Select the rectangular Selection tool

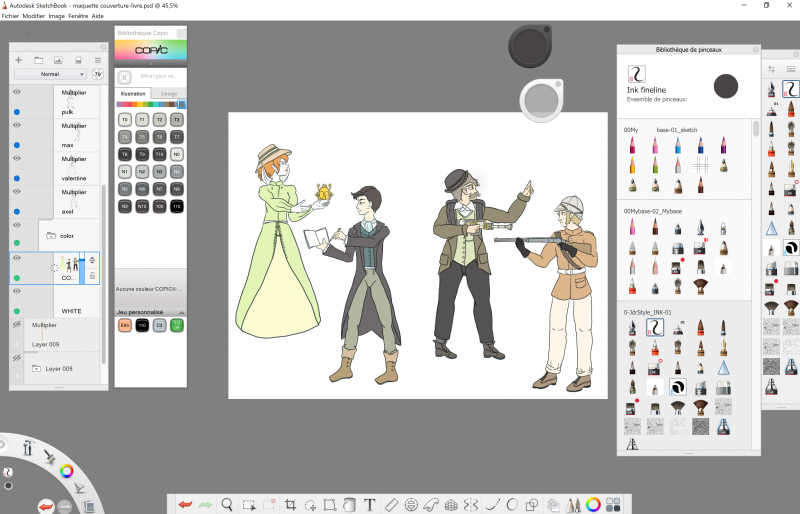click(x=249, y=505)
